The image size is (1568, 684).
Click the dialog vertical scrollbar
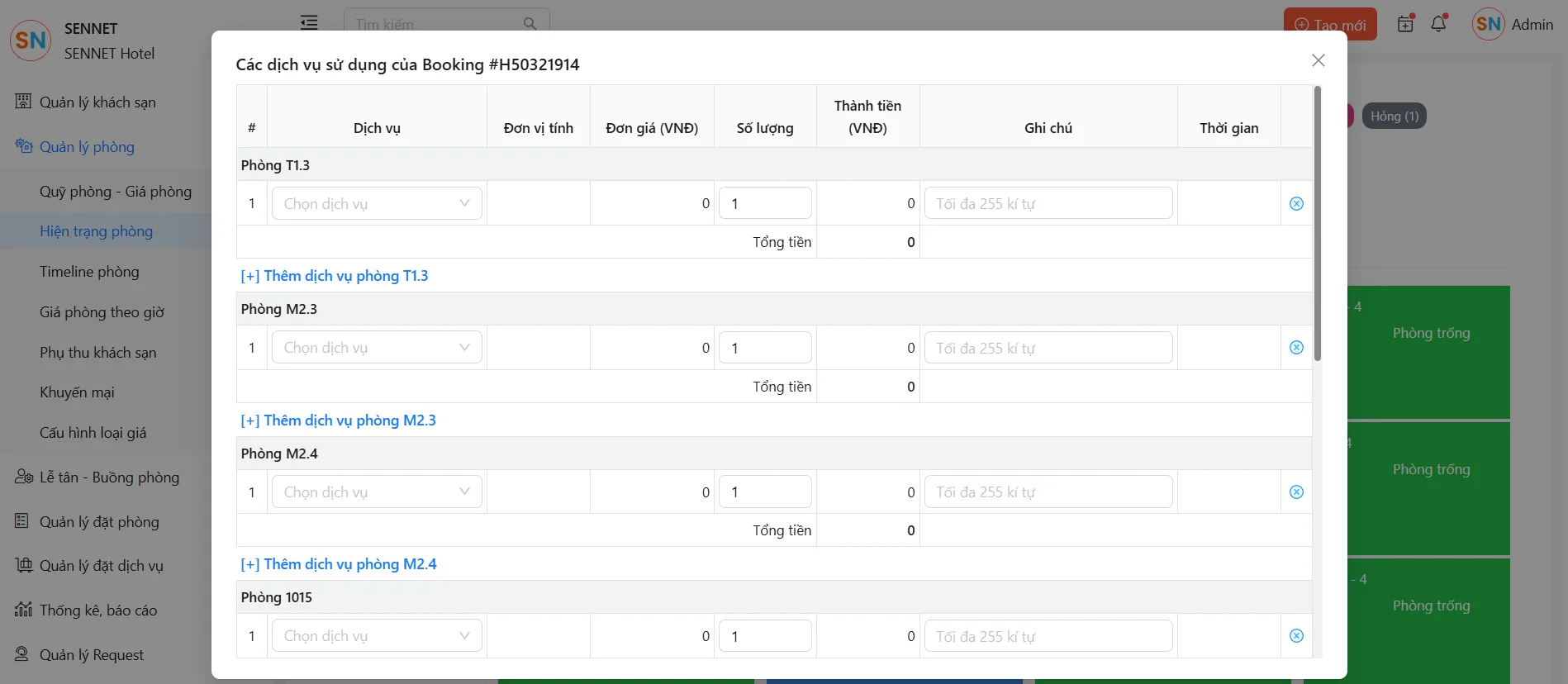point(1317,223)
